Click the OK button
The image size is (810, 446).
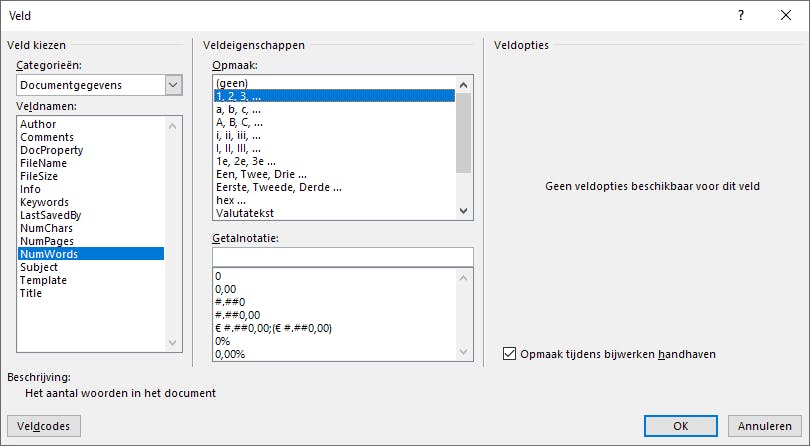pyautogui.click(x=680, y=425)
